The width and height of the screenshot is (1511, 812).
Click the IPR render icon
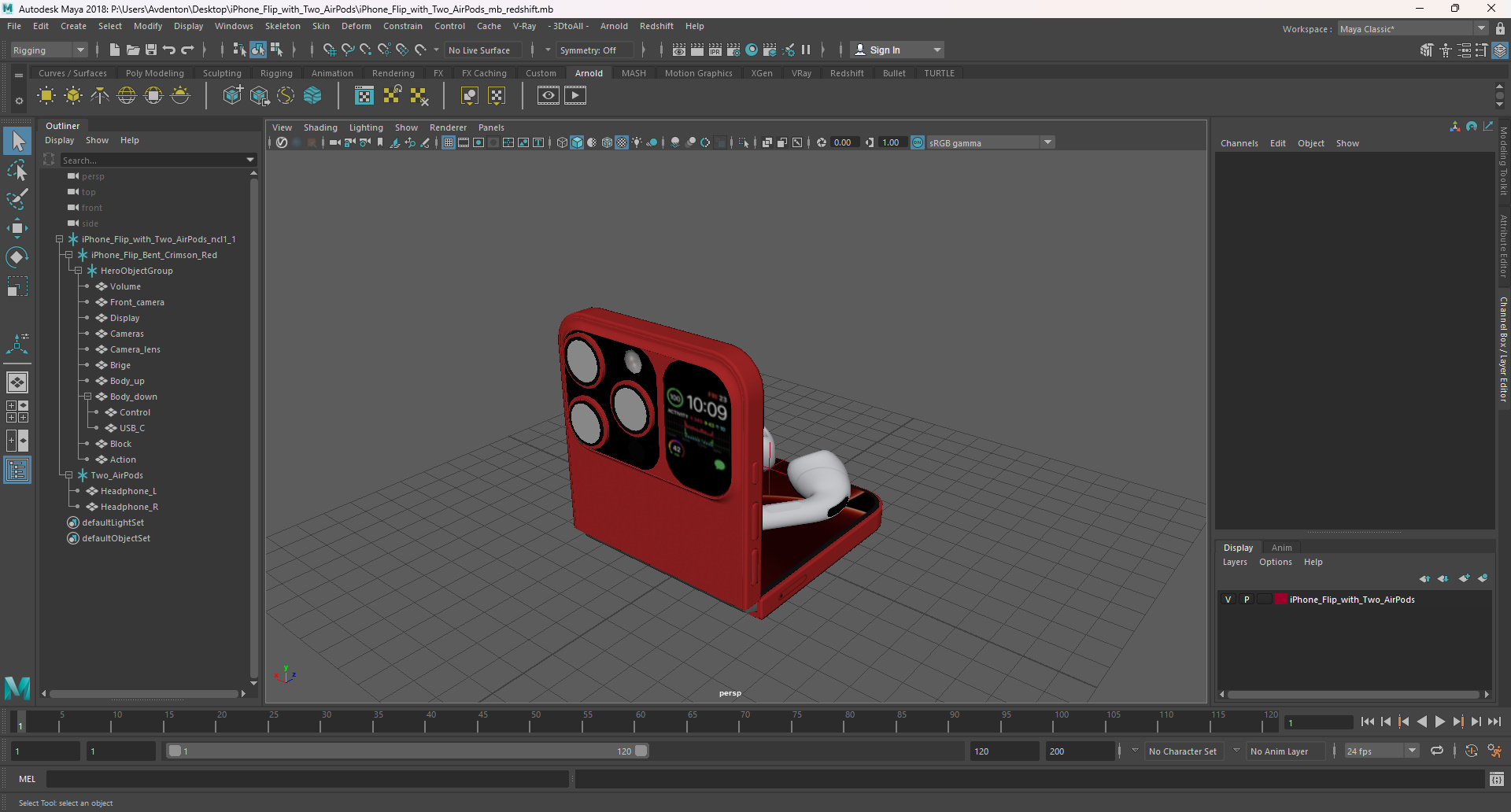pyautogui.click(x=715, y=50)
